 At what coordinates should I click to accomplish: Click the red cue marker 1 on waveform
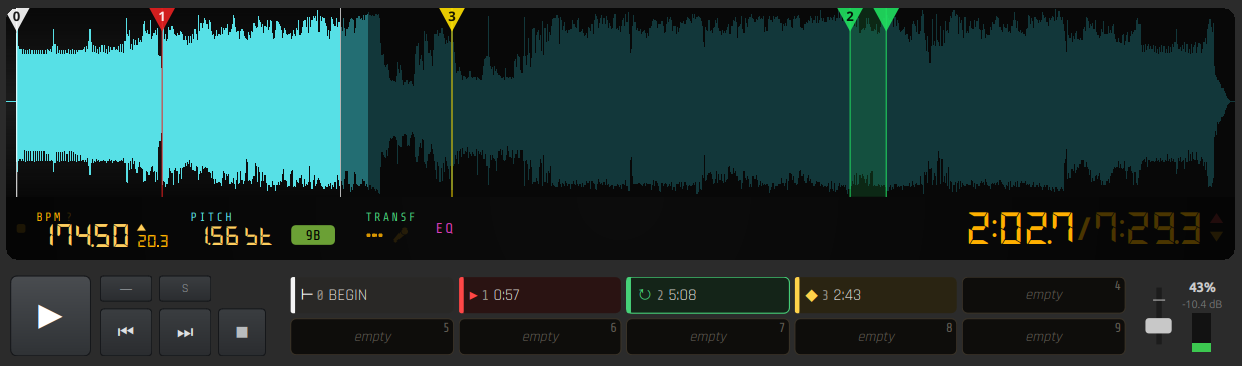(162, 17)
